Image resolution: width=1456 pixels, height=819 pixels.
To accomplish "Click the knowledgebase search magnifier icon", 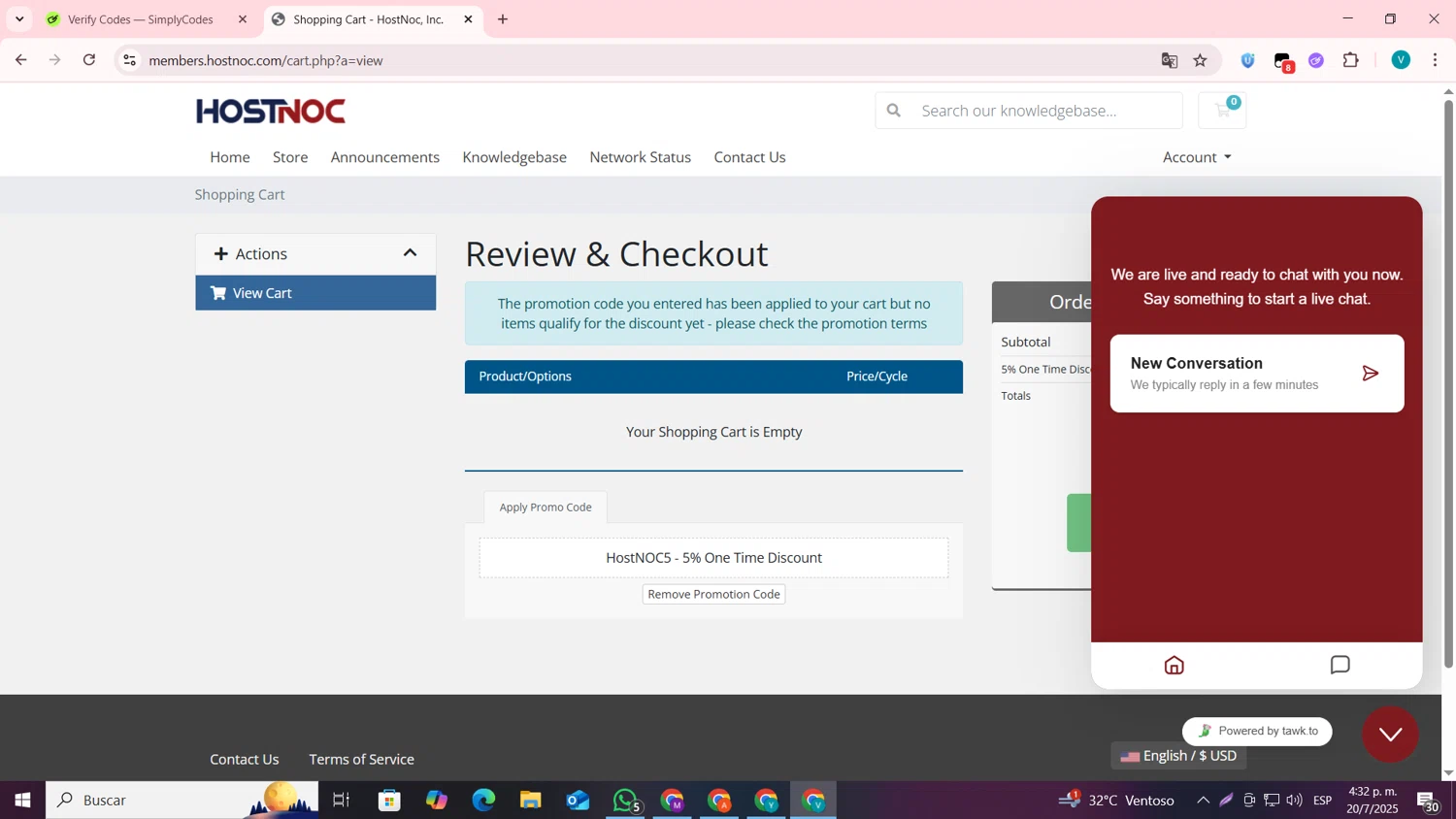I will click(894, 111).
